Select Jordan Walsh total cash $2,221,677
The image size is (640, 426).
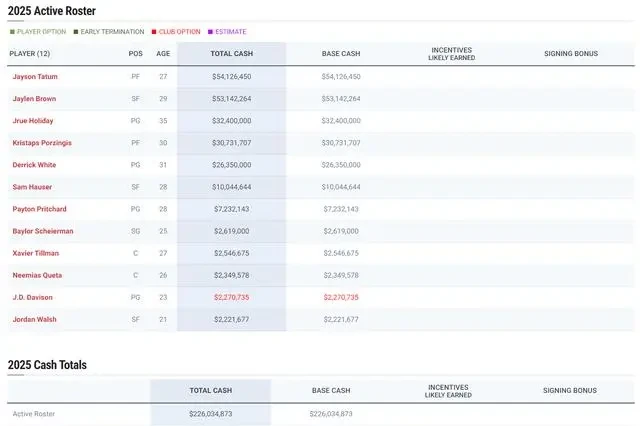tap(232, 319)
